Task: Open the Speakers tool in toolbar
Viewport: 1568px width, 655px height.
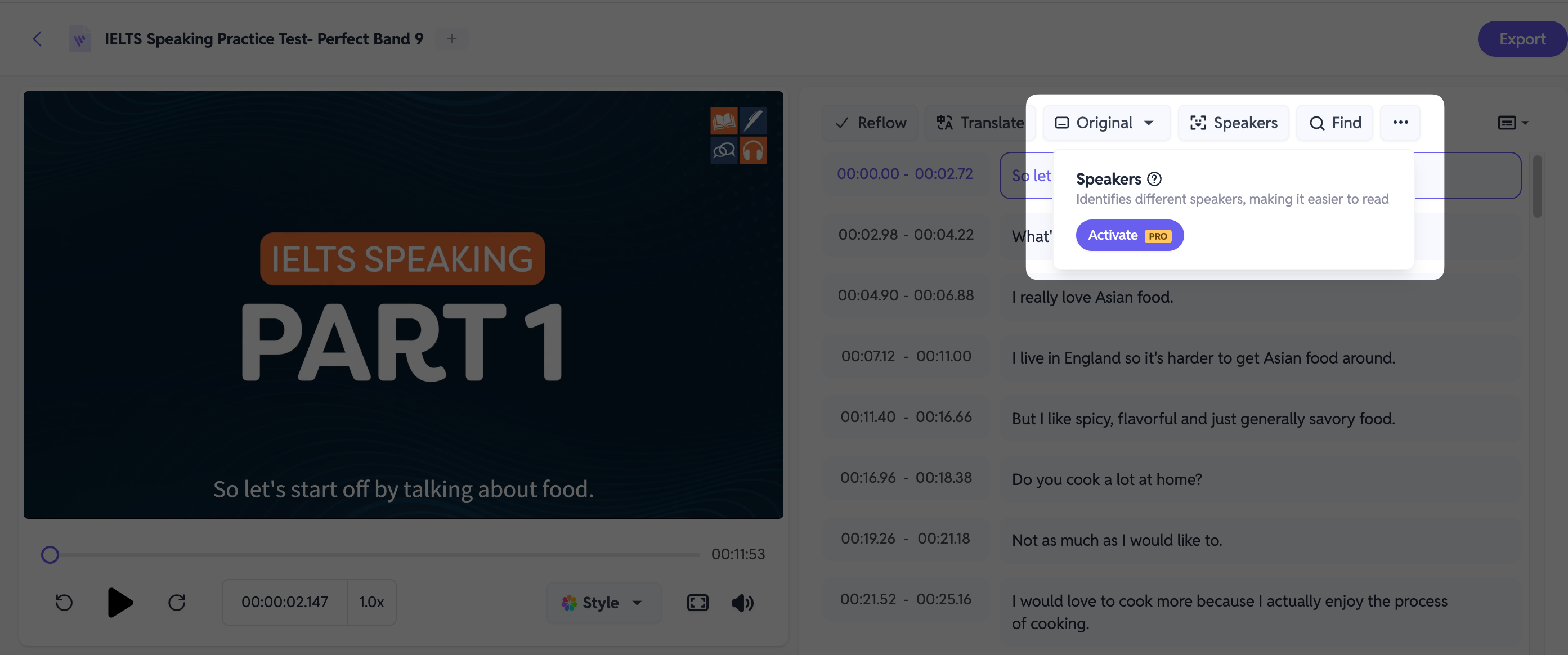Action: [1233, 122]
